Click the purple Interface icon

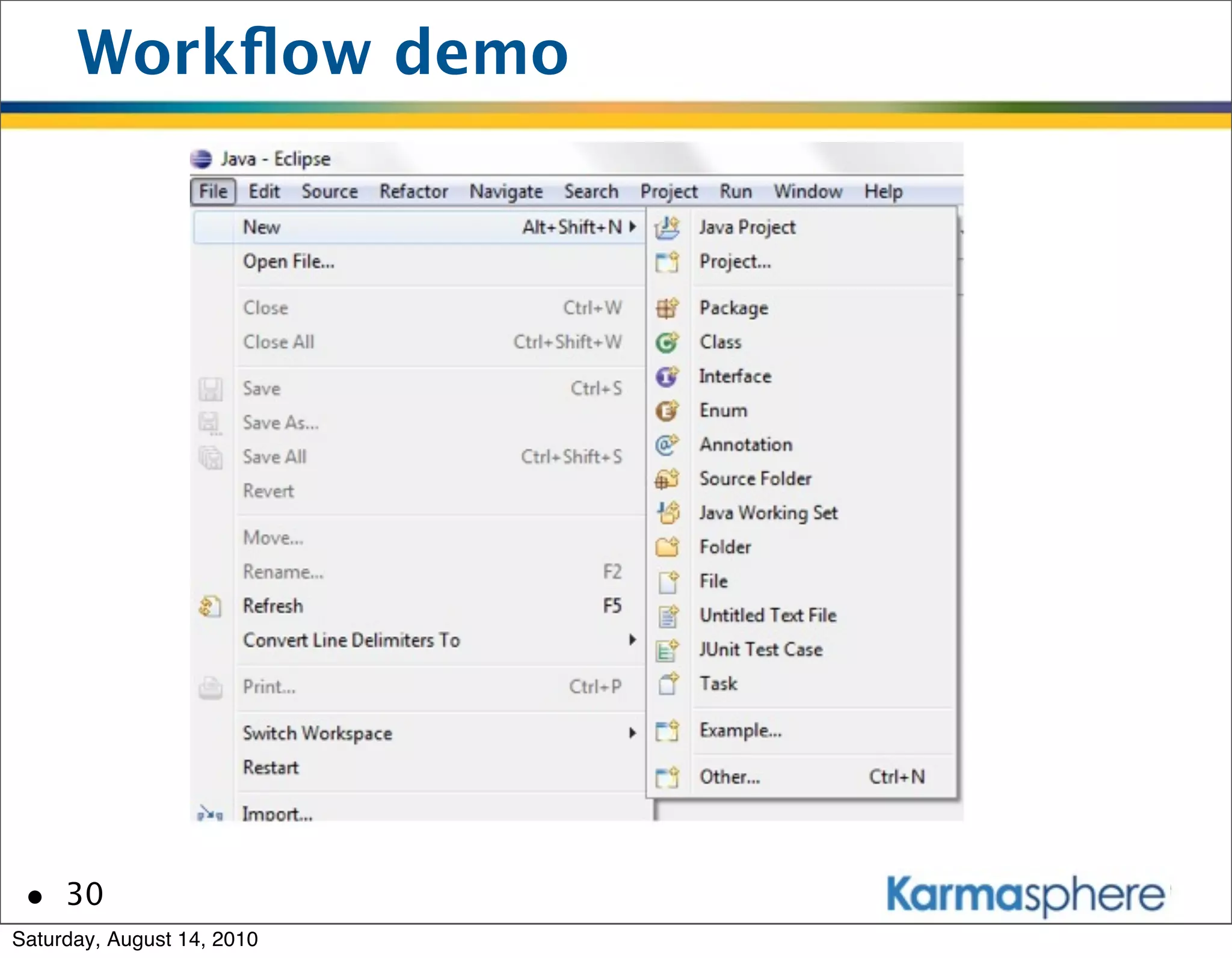point(667,376)
